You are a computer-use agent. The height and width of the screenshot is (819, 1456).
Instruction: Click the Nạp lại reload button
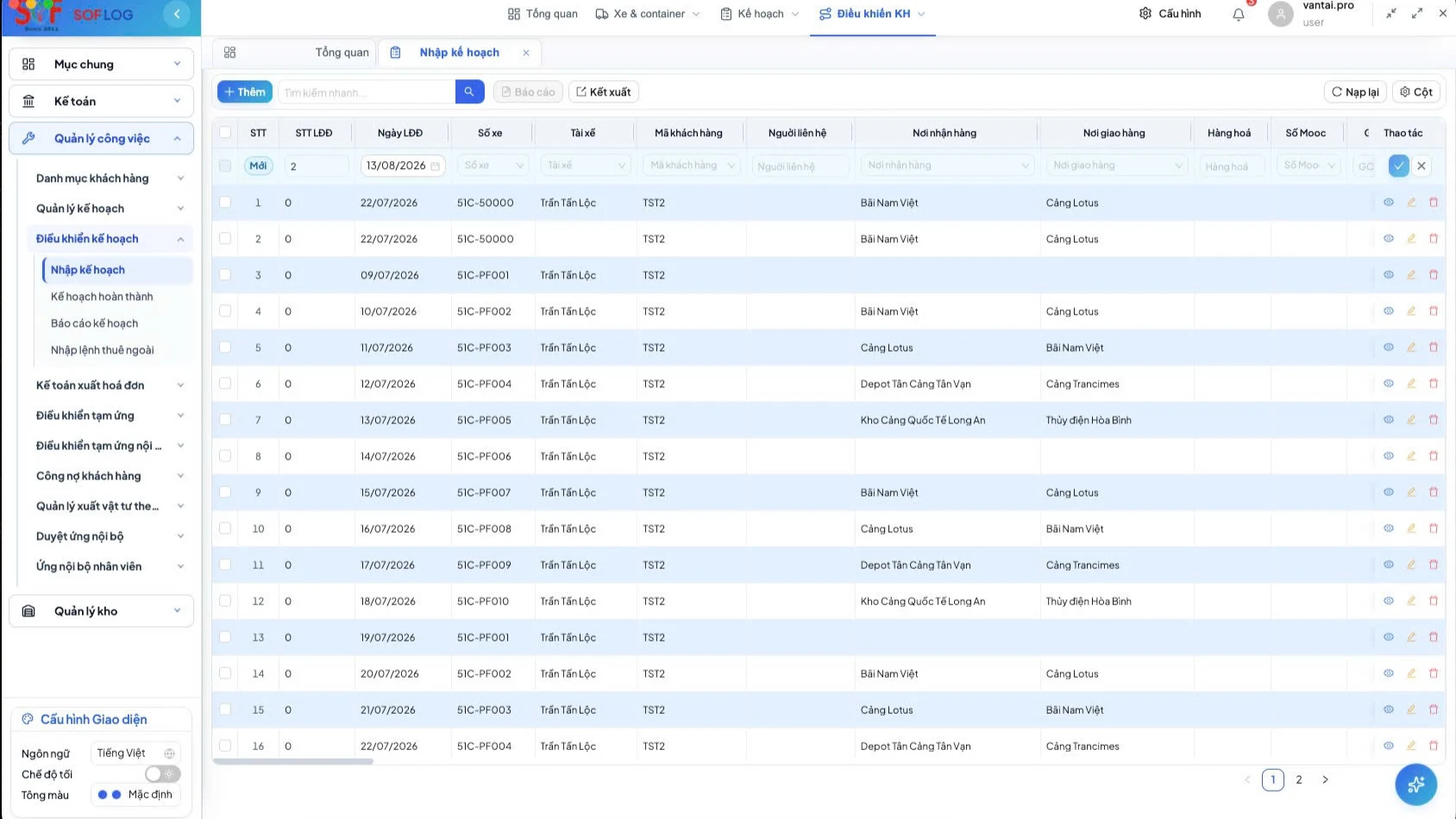(1355, 91)
